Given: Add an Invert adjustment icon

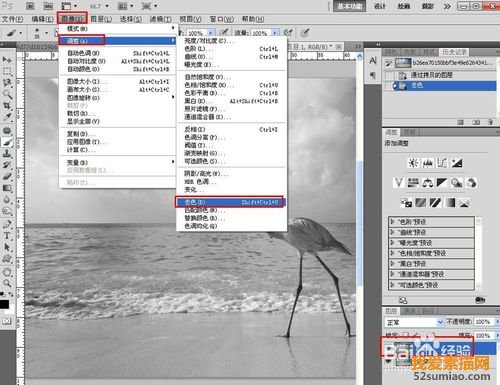Looking at the screenshot, I should (406, 203).
